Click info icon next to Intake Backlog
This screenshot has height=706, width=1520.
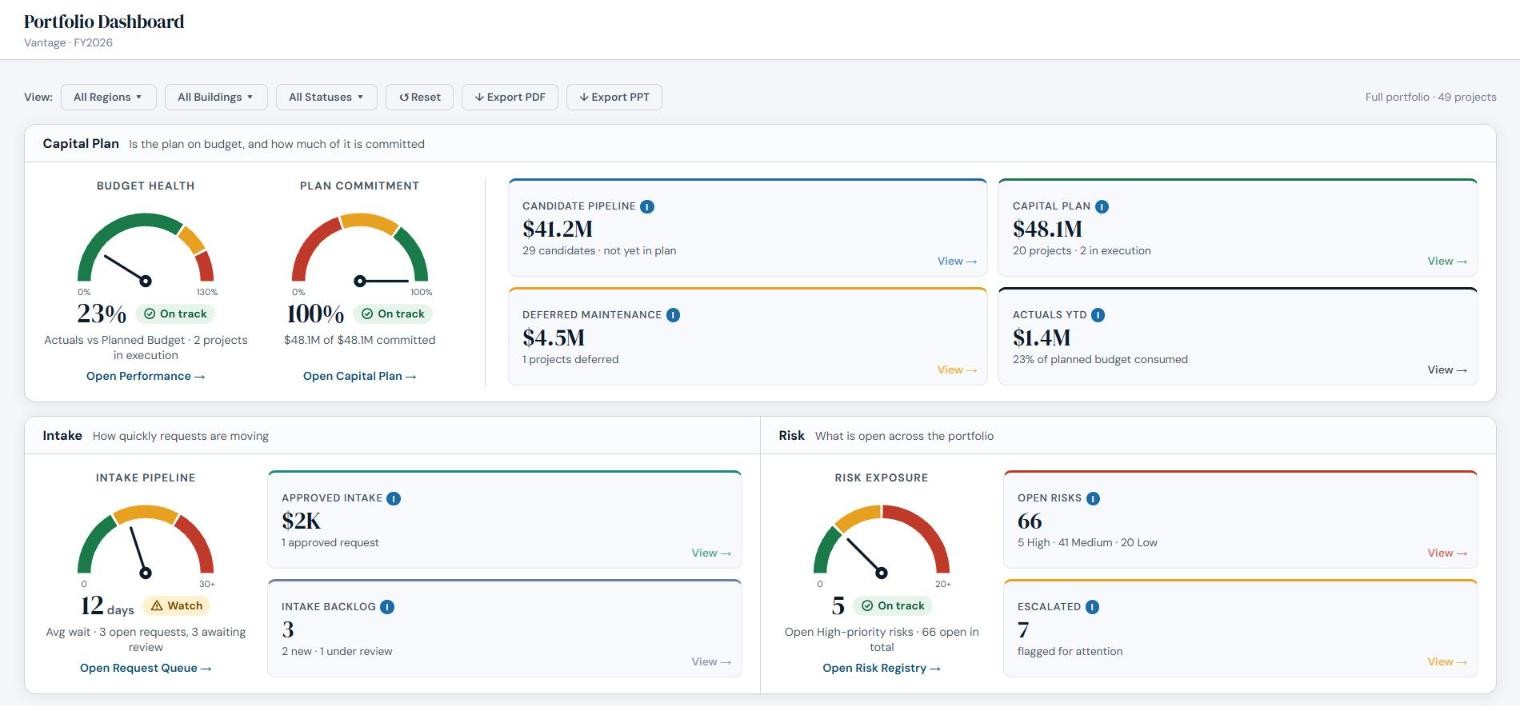coord(387,606)
